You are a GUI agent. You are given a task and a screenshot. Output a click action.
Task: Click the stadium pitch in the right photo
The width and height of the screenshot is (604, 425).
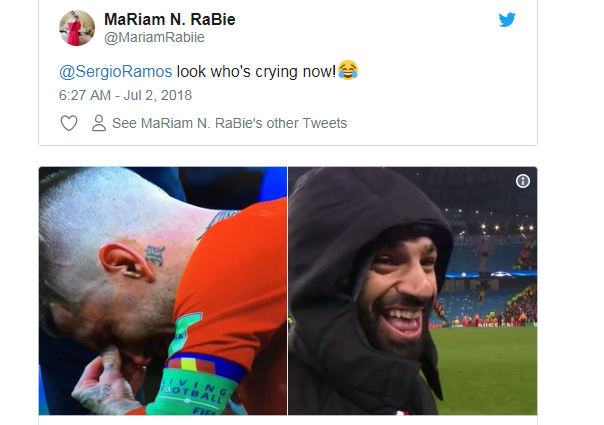point(487,370)
